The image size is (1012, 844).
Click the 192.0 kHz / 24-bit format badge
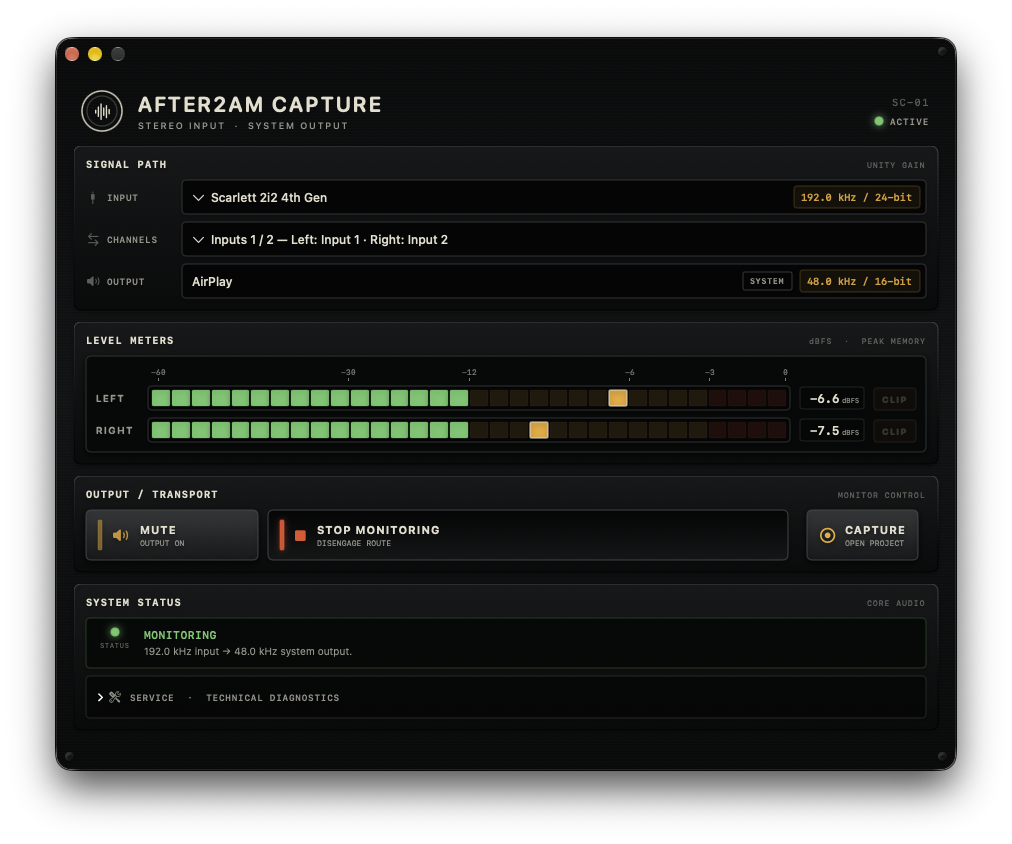click(x=856, y=197)
